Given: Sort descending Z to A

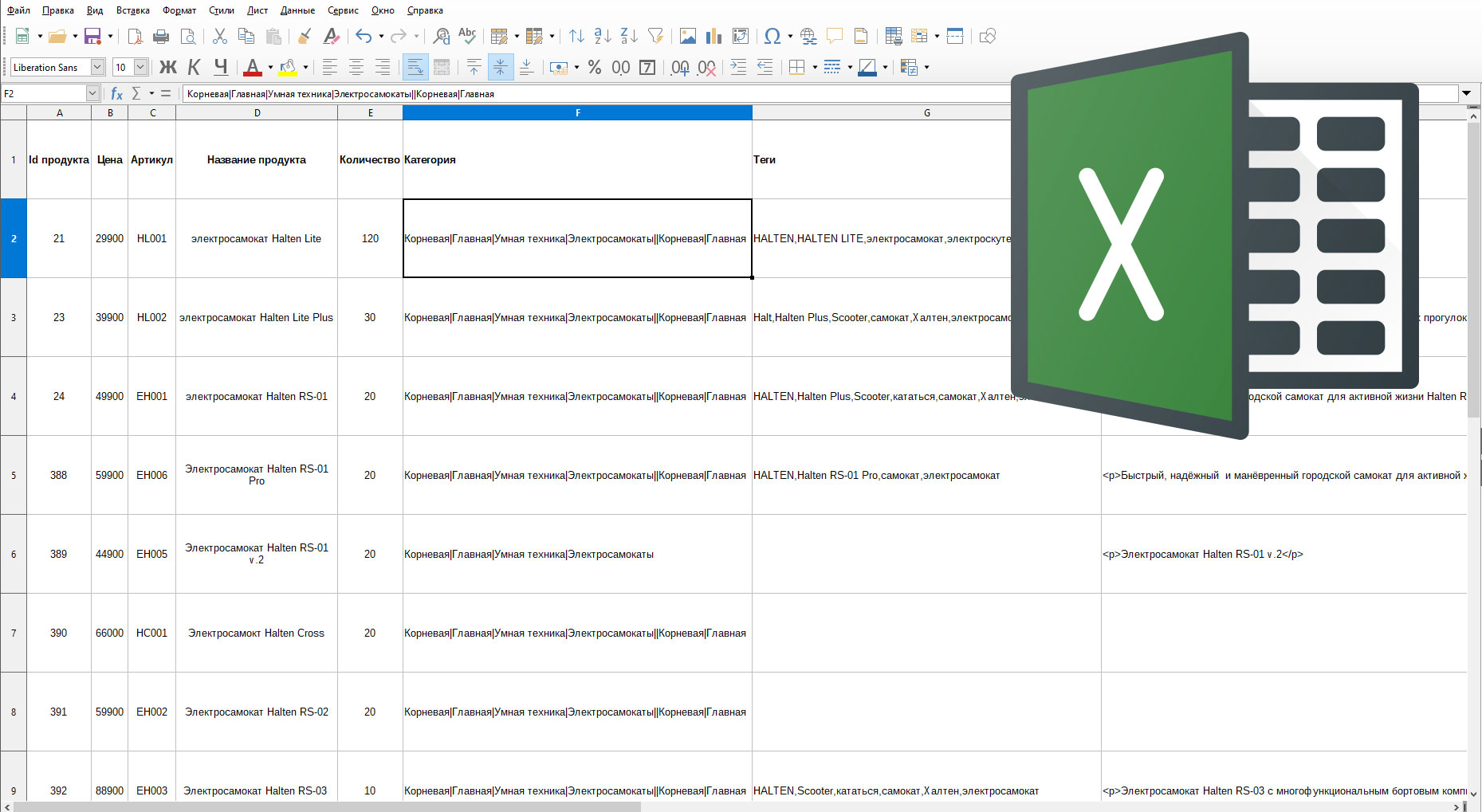Looking at the screenshot, I should point(629,36).
